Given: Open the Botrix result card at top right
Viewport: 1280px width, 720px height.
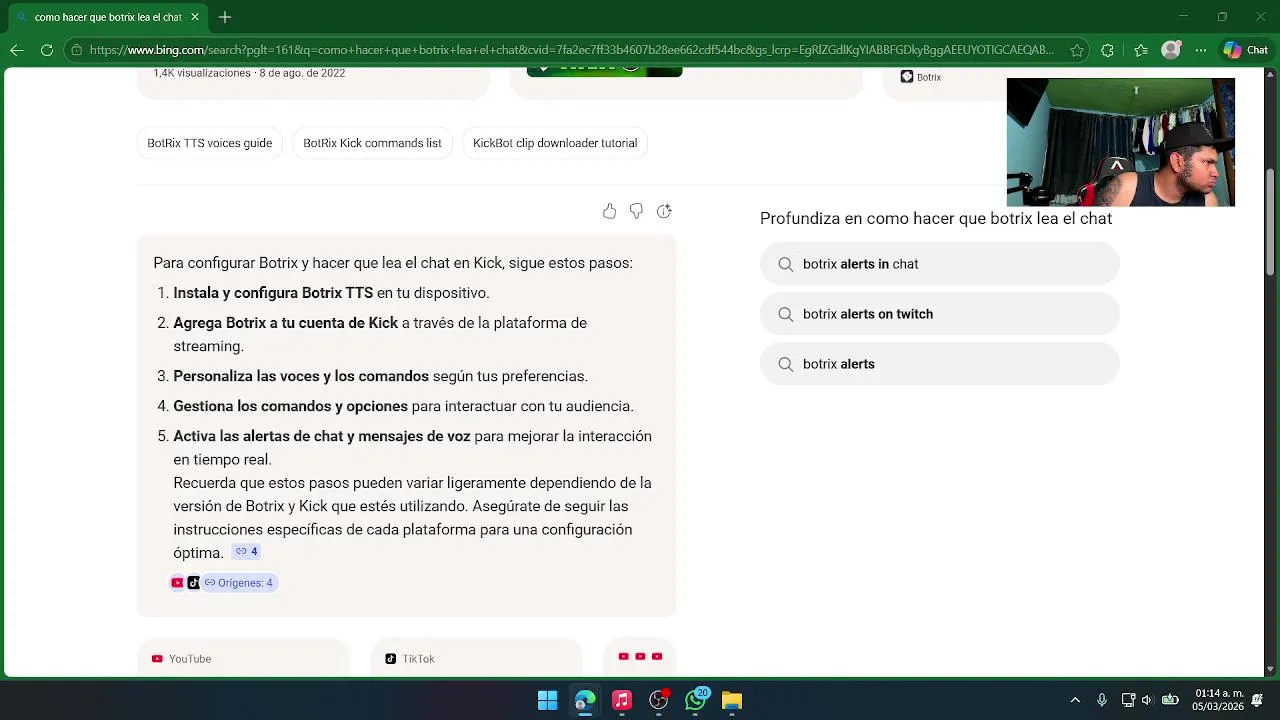Looking at the screenshot, I should point(944,84).
